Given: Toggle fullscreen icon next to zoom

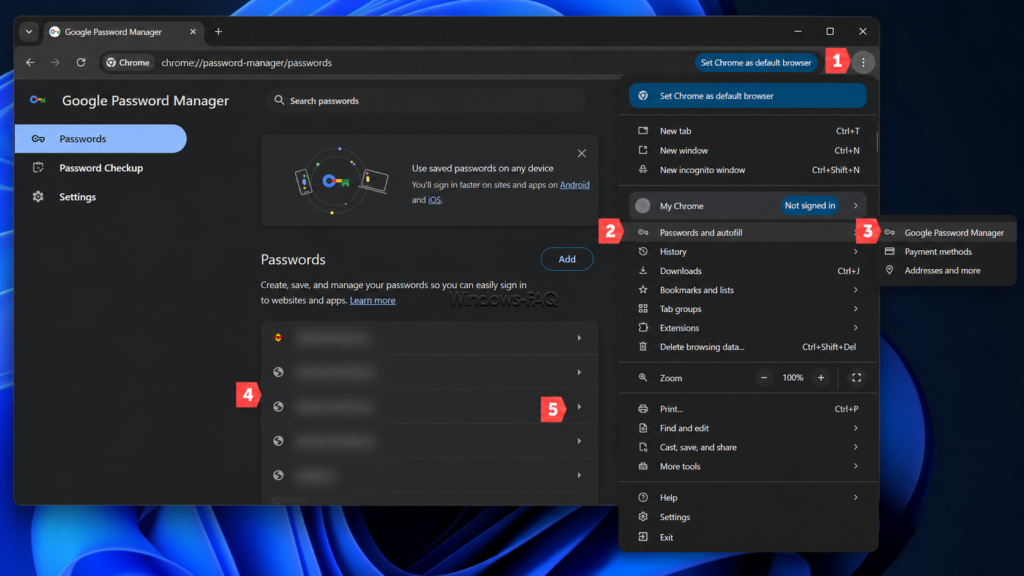Looking at the screenshot, I should click(x=856, y=377).
